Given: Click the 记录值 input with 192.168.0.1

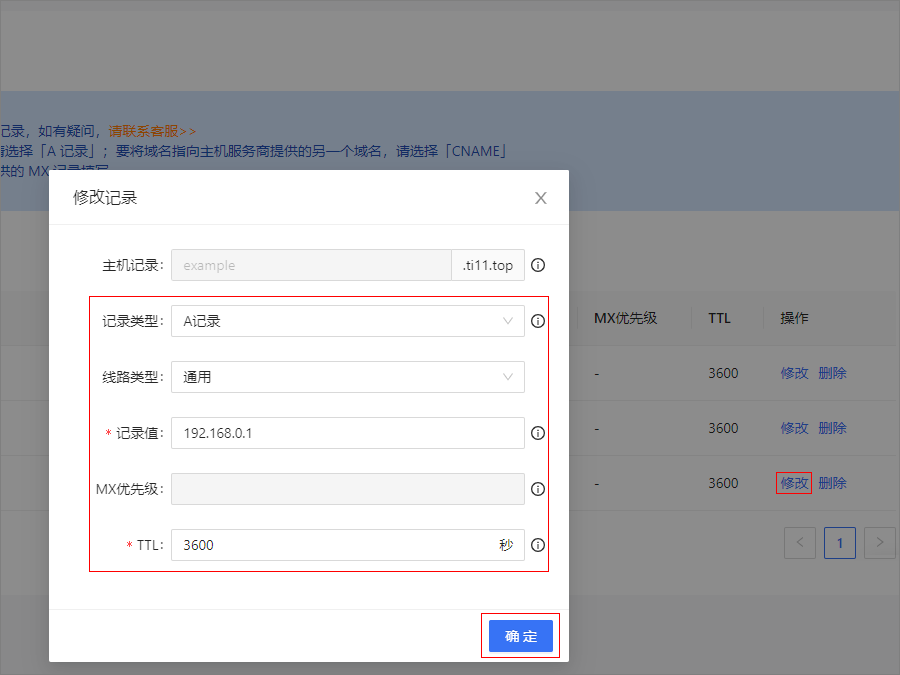Looking at the screenshot, I should [348, 433].
